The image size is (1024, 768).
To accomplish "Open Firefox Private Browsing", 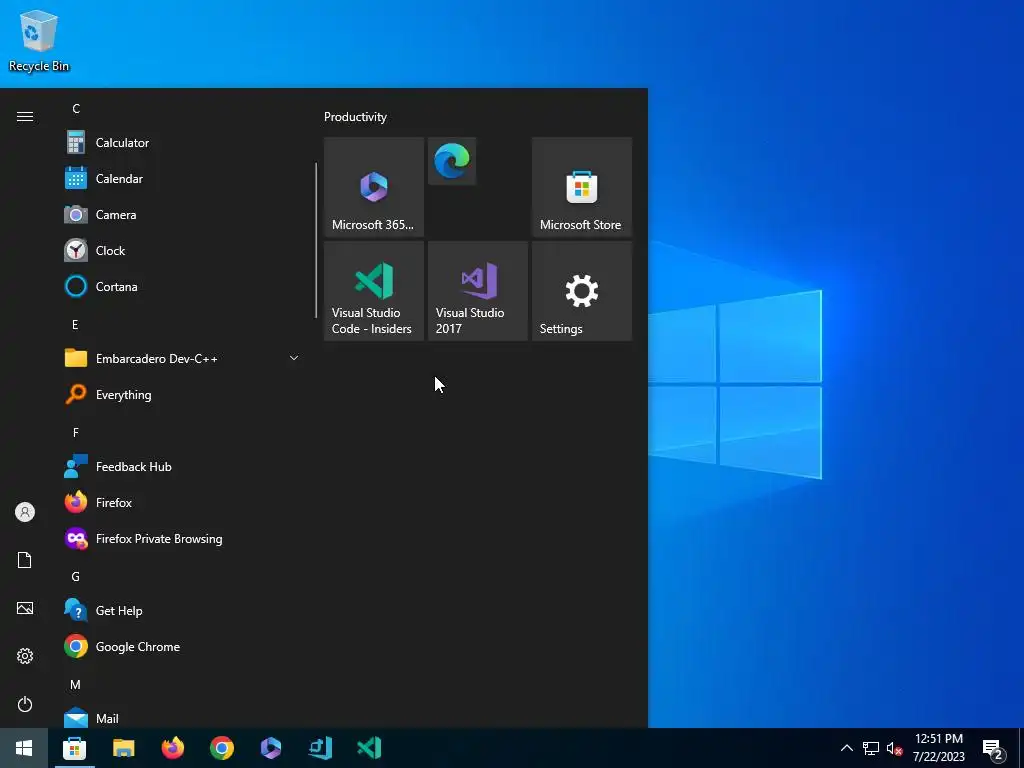I will (x=183, y=538).
